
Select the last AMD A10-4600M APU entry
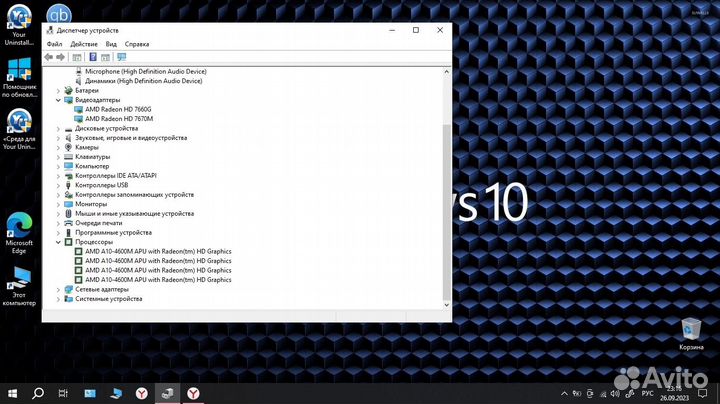click(x=158, y=280)
